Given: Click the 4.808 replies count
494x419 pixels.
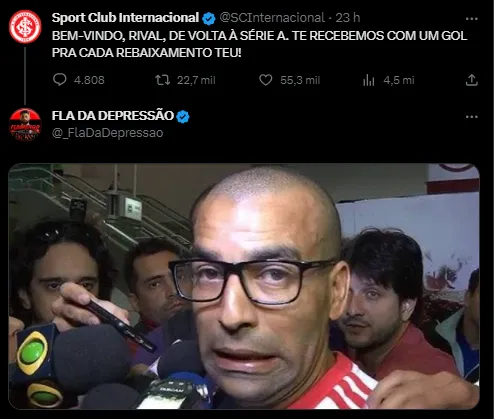Looking at the screenshot, I should coord(89,80).
